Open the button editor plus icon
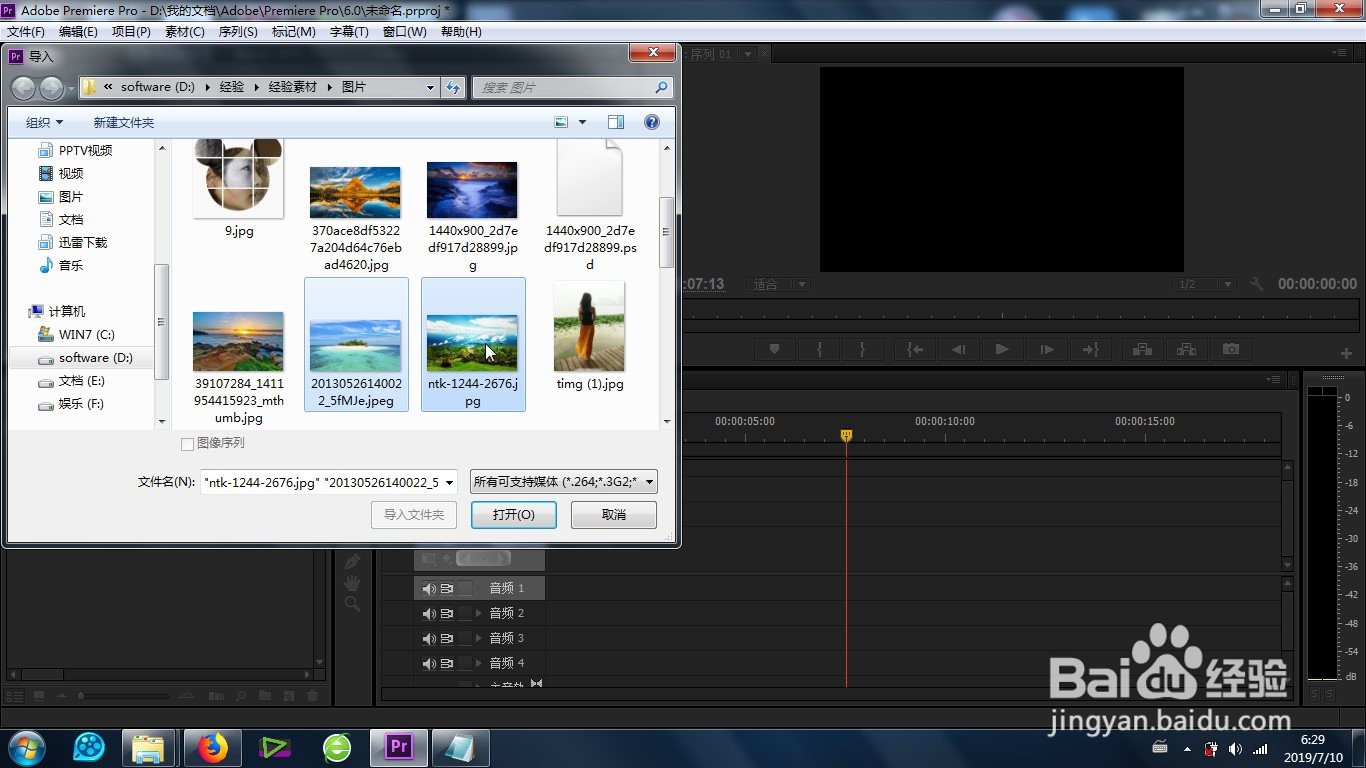1366x768 pixels. point(1346,353)
